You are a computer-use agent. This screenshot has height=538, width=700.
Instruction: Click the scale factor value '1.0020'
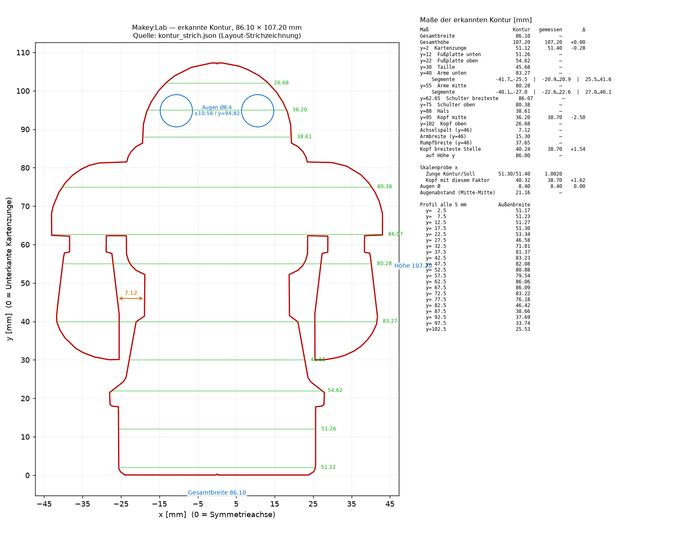tap(554, 174)
